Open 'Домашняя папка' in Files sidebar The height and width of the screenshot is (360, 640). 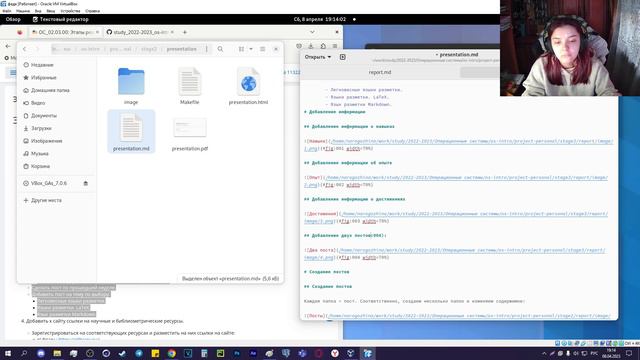[50, 90]
